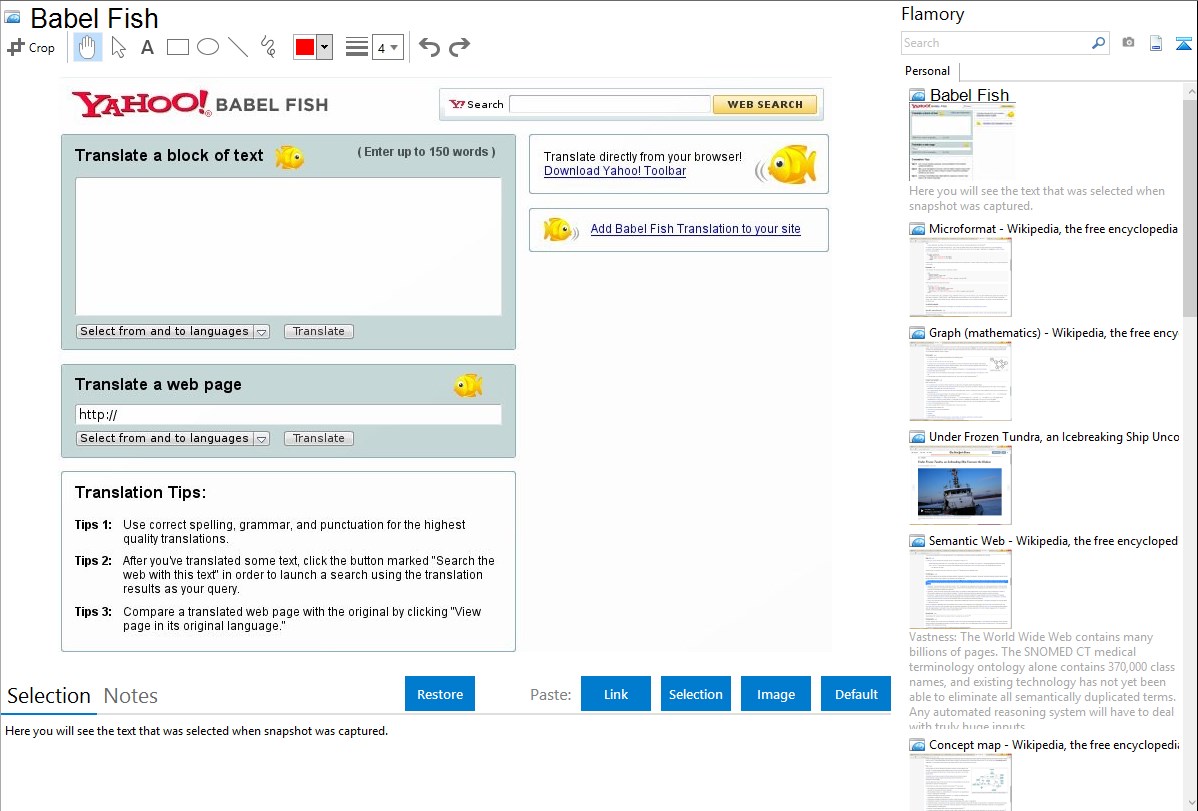Click the block of text translation area
The width and height of the screenshot is (1198, 811).
289,246
